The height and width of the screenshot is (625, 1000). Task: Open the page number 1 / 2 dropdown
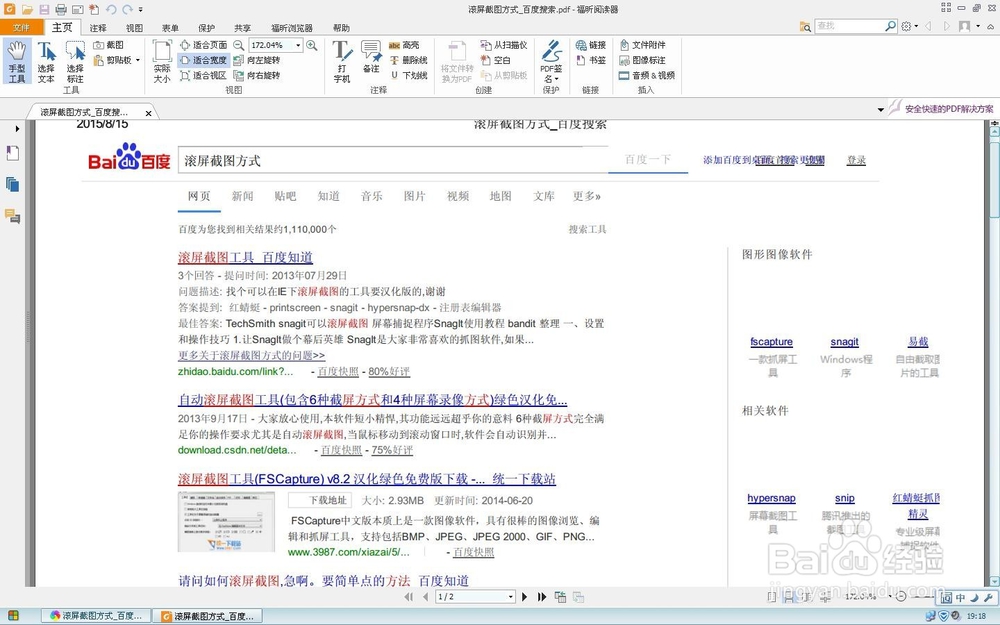(x=510, y=597)
